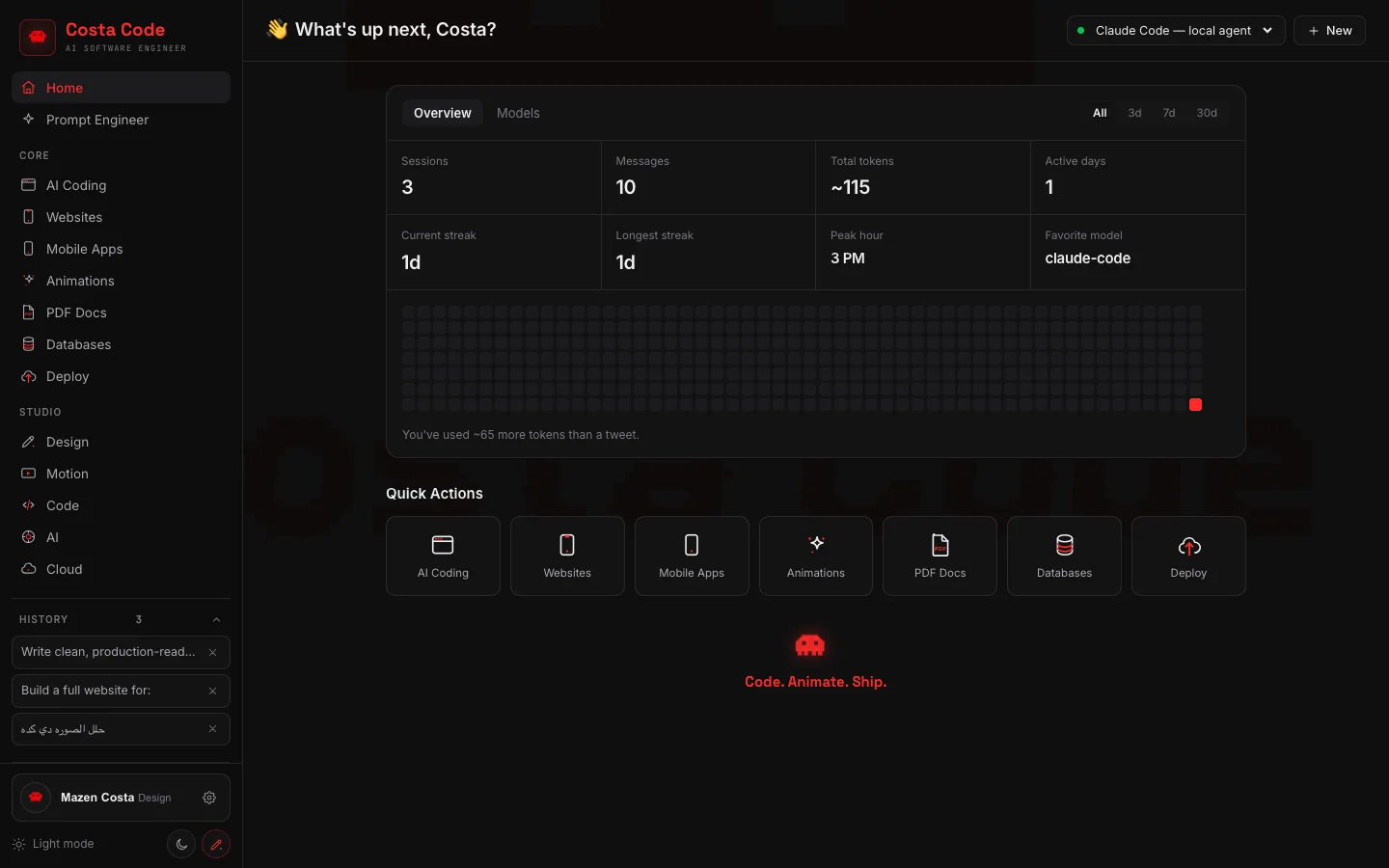The height and width of the screenshot is (868, 1389).
Task: Click 'Code. Animate. Ship.' tagline
Action: (815, 682)
